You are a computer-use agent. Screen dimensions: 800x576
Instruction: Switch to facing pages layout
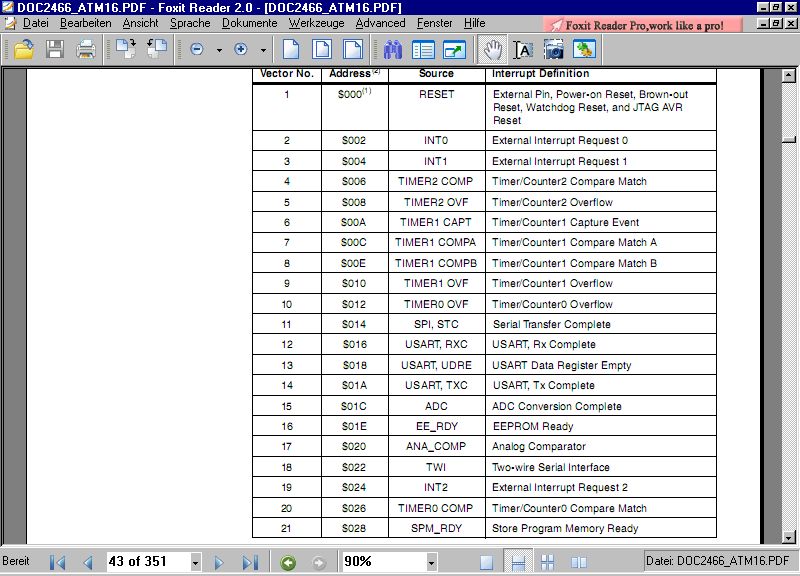[x=579, y=562]
